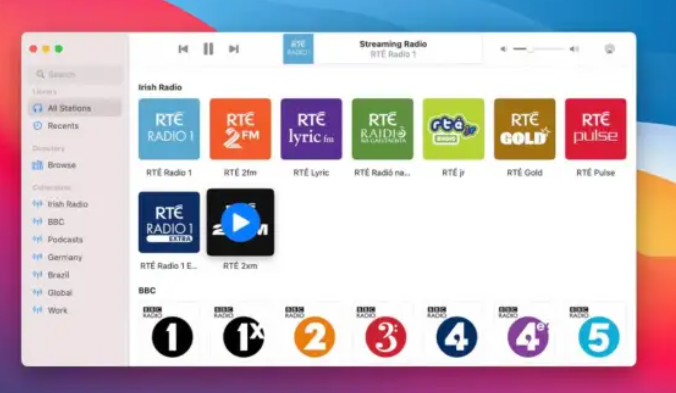This screenshot has height=393, width=676.
Task: Open the AirPlay output icon
Action: [x=610, y=49]
